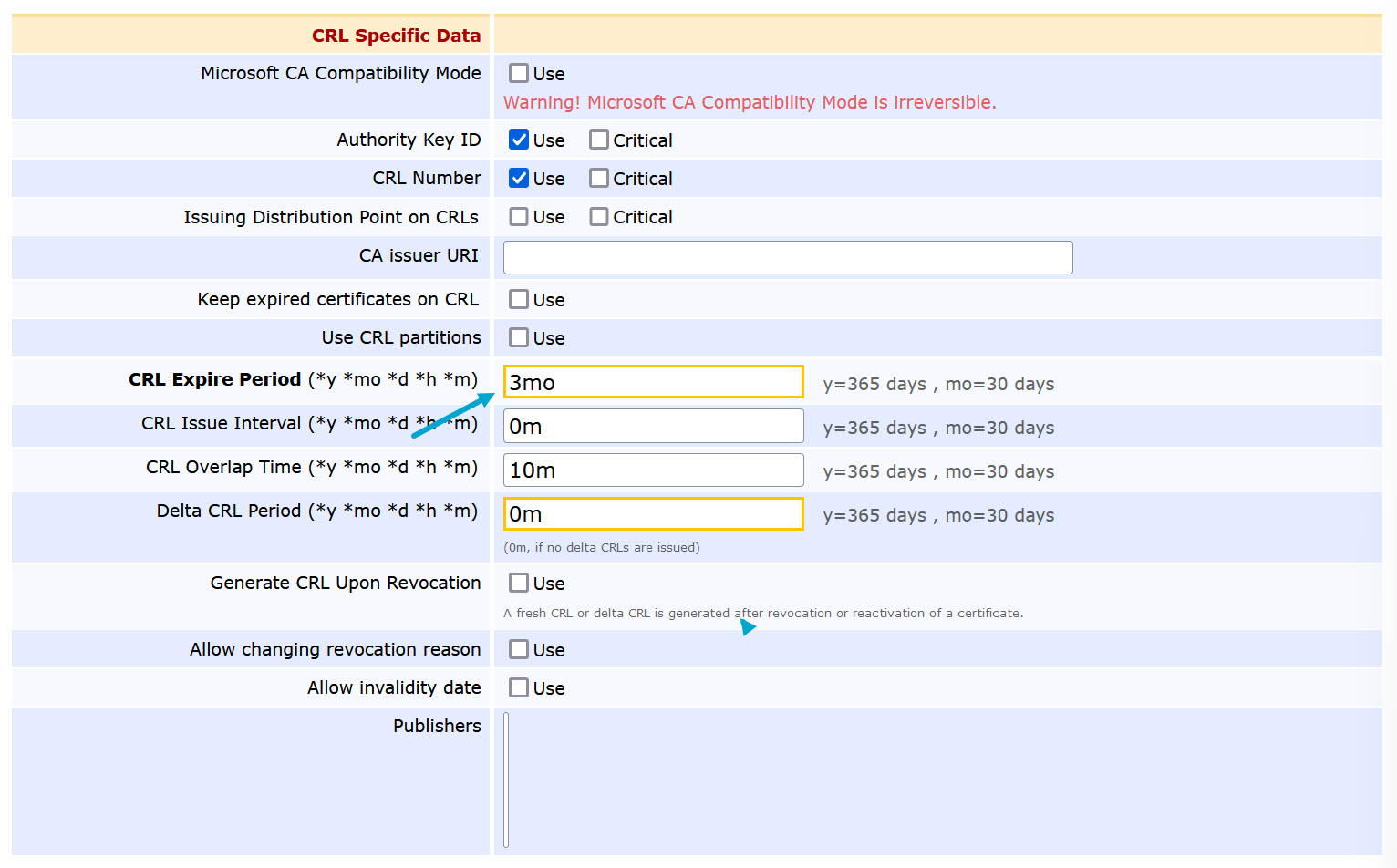Image resolution: width=1397 pixels, height=868 pixels.
Task: Click the Delta CRL Period field
Action: (653, 513)
